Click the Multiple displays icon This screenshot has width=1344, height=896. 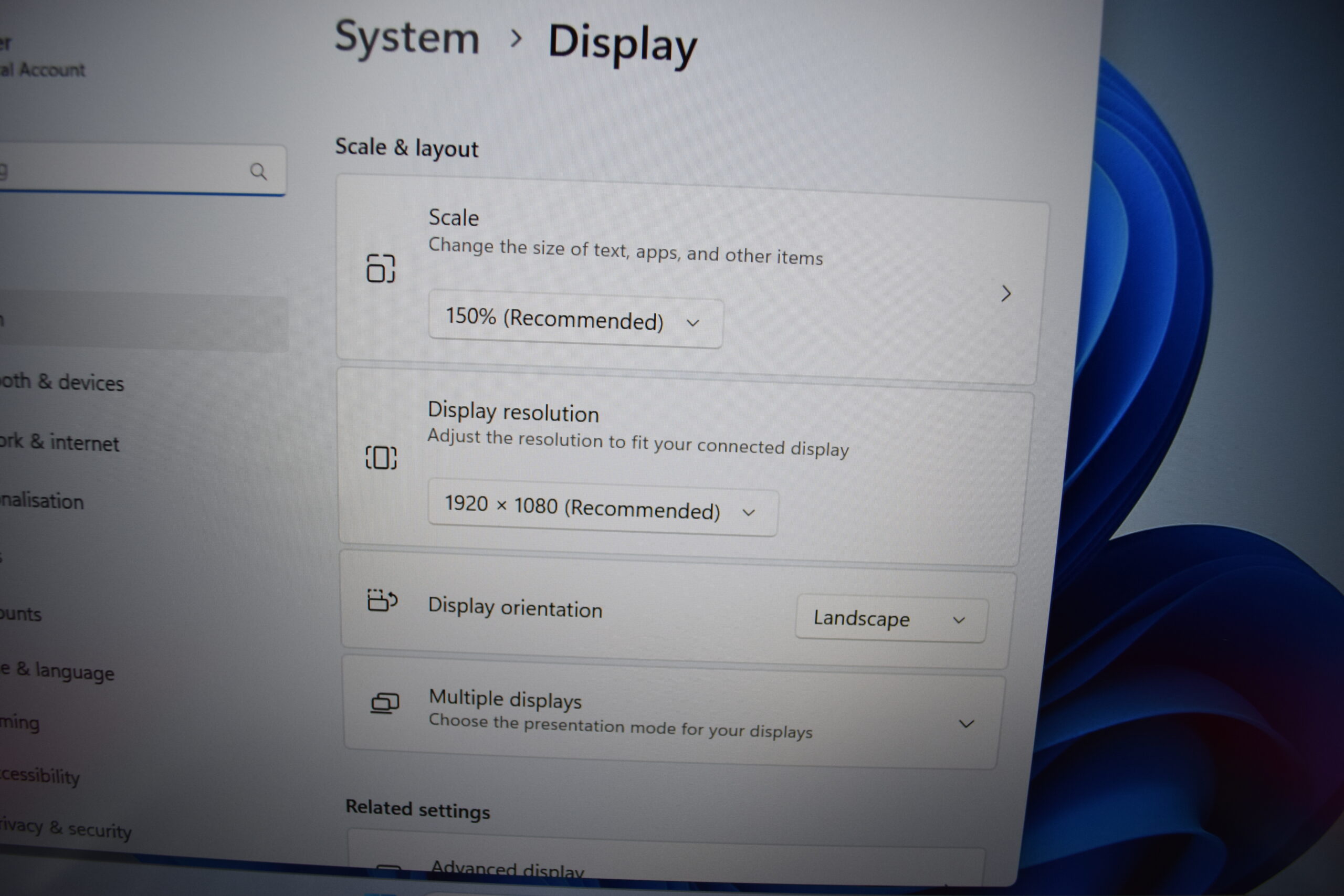tap(385, 703)
